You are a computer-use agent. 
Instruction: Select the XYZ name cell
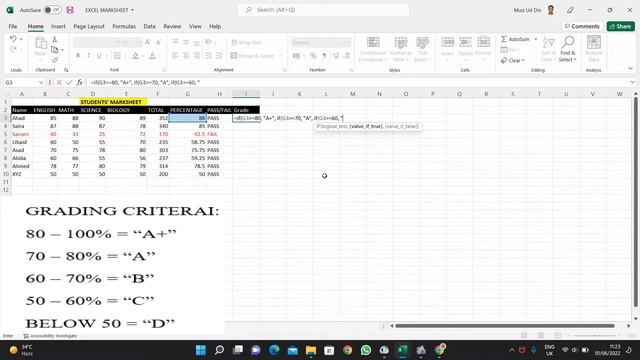coord(22,174)
